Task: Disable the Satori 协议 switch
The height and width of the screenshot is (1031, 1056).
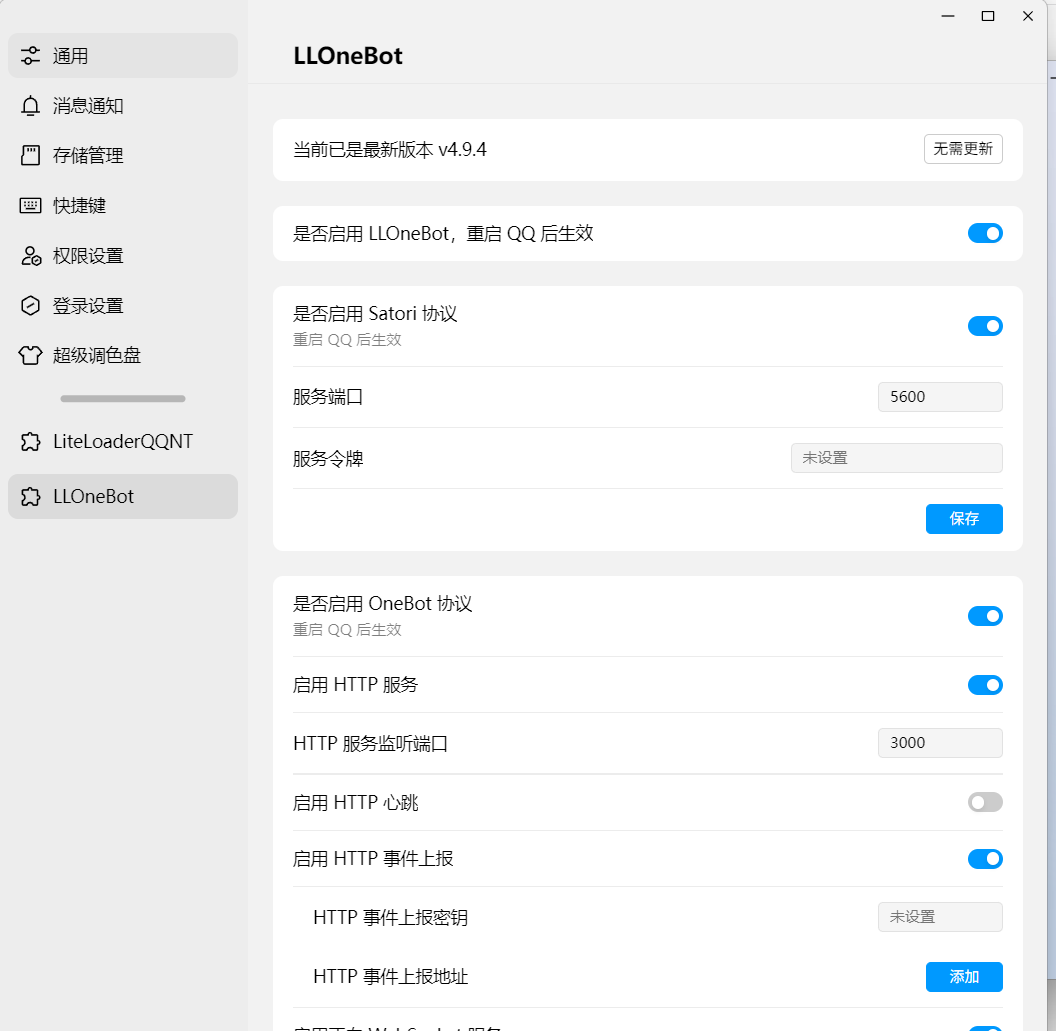Action: 985,327
